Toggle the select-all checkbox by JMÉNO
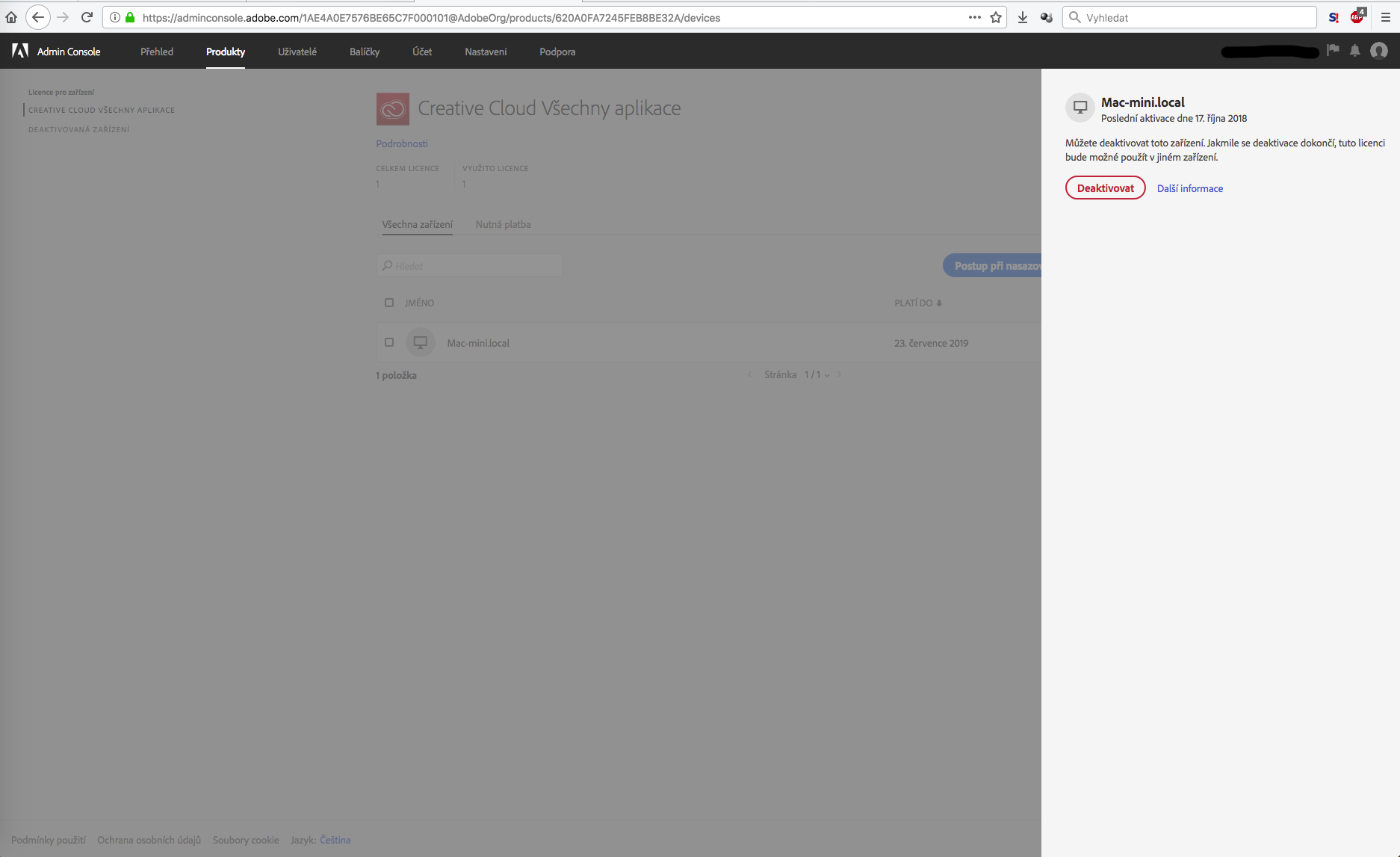The height and width of the screenshot is (857, 1400). tap(388, 303)
